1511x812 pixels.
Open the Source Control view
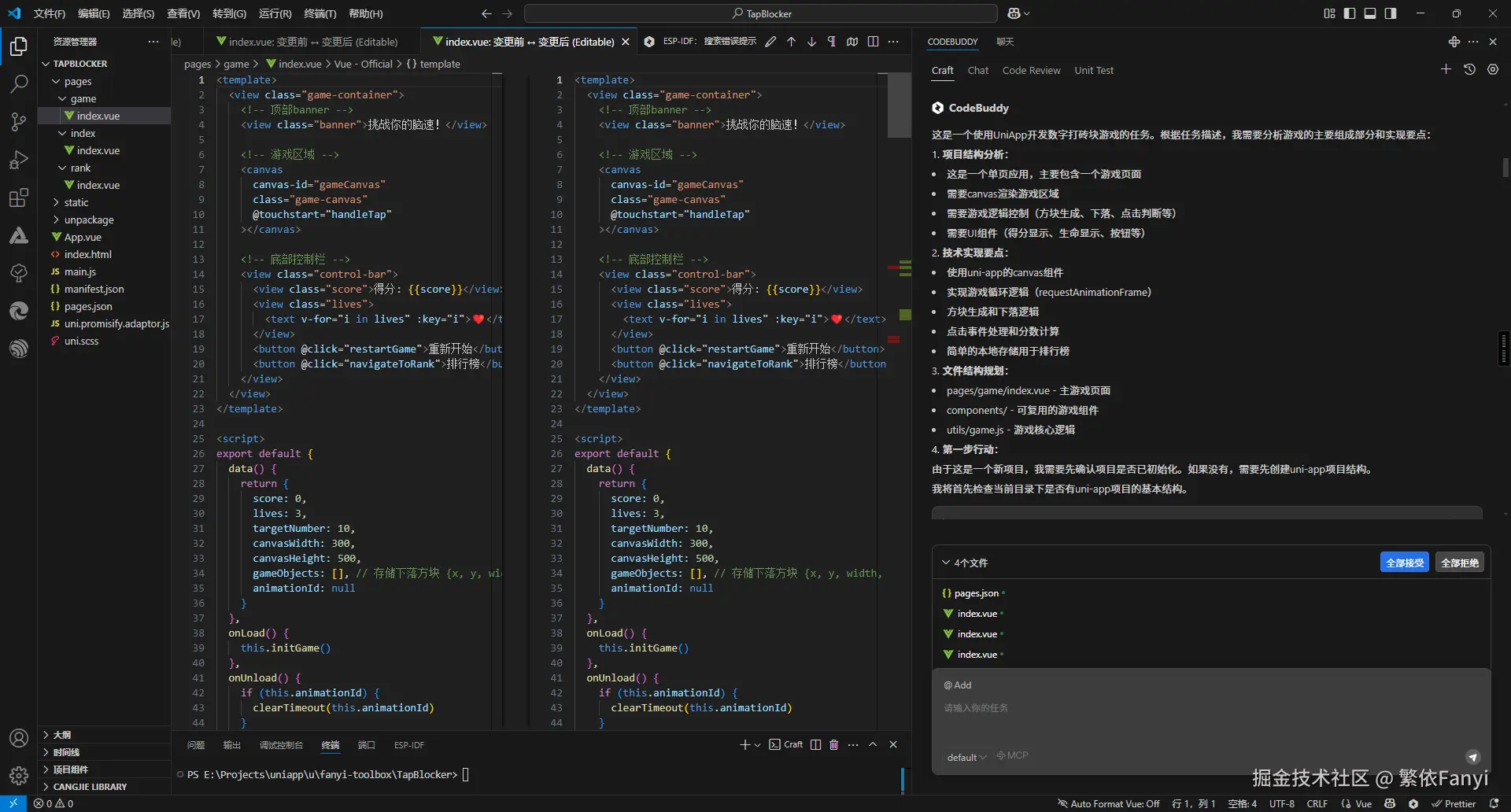[19, 121]
